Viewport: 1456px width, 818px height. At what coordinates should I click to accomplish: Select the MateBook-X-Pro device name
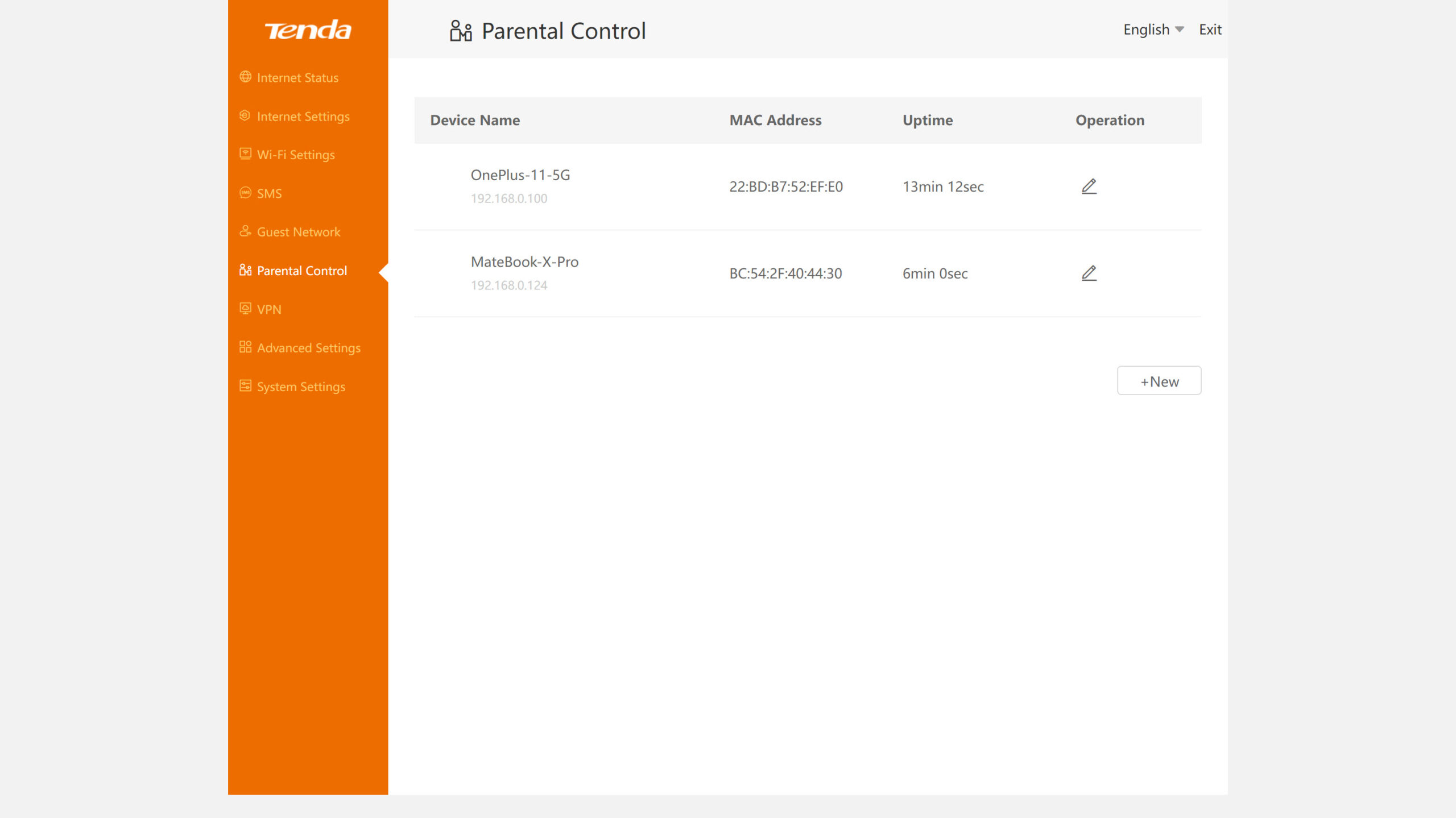click(x=524, y=262)
